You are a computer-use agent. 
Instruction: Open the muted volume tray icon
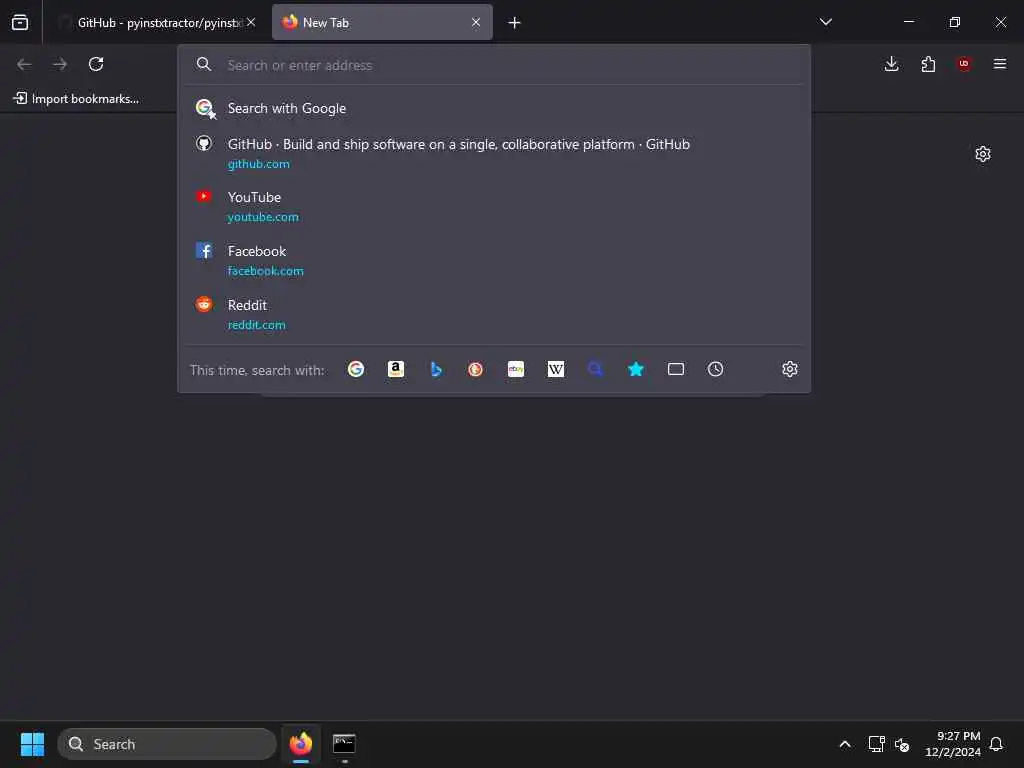pos(903,744)
